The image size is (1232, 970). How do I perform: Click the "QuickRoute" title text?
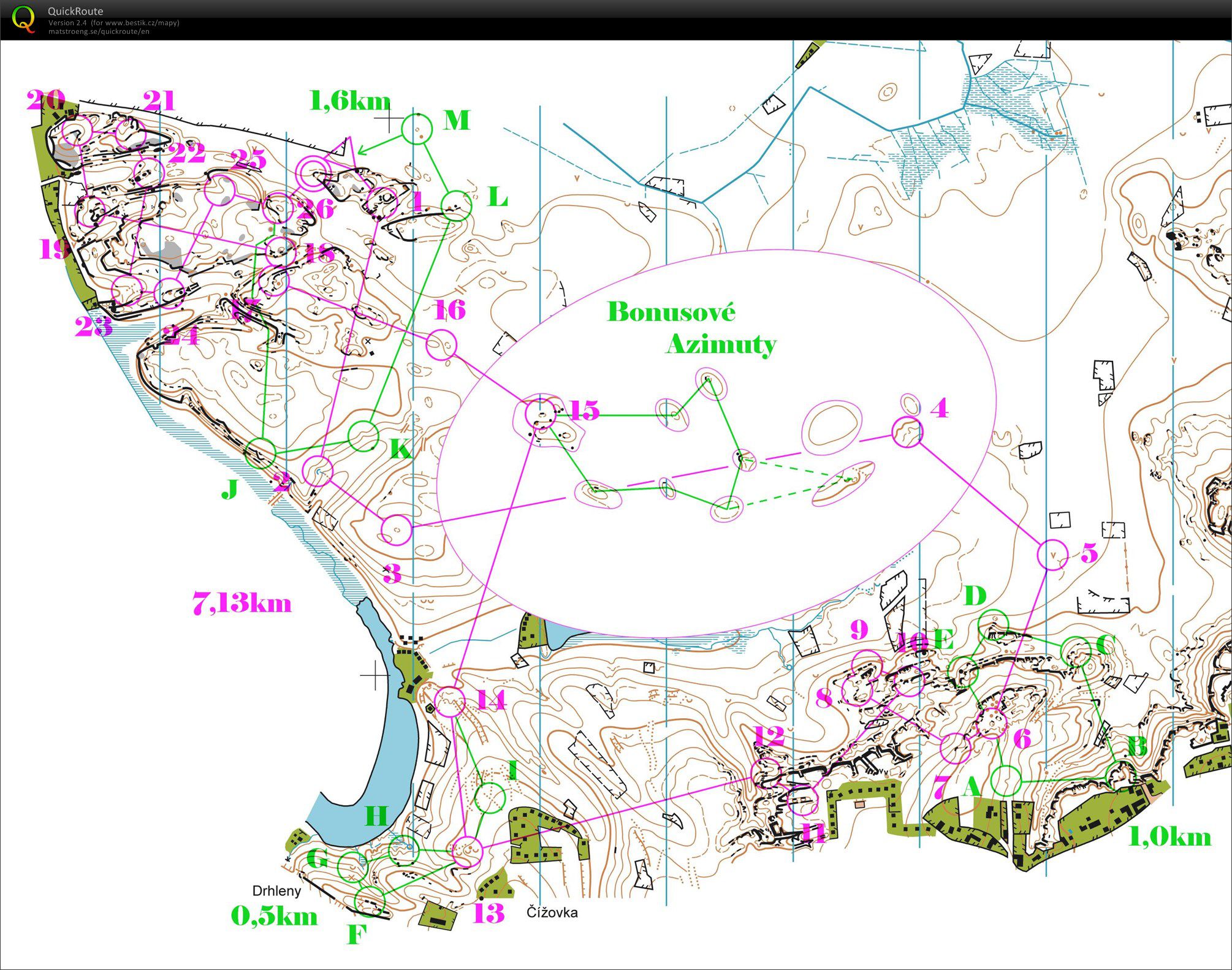[x=75, y=11]
